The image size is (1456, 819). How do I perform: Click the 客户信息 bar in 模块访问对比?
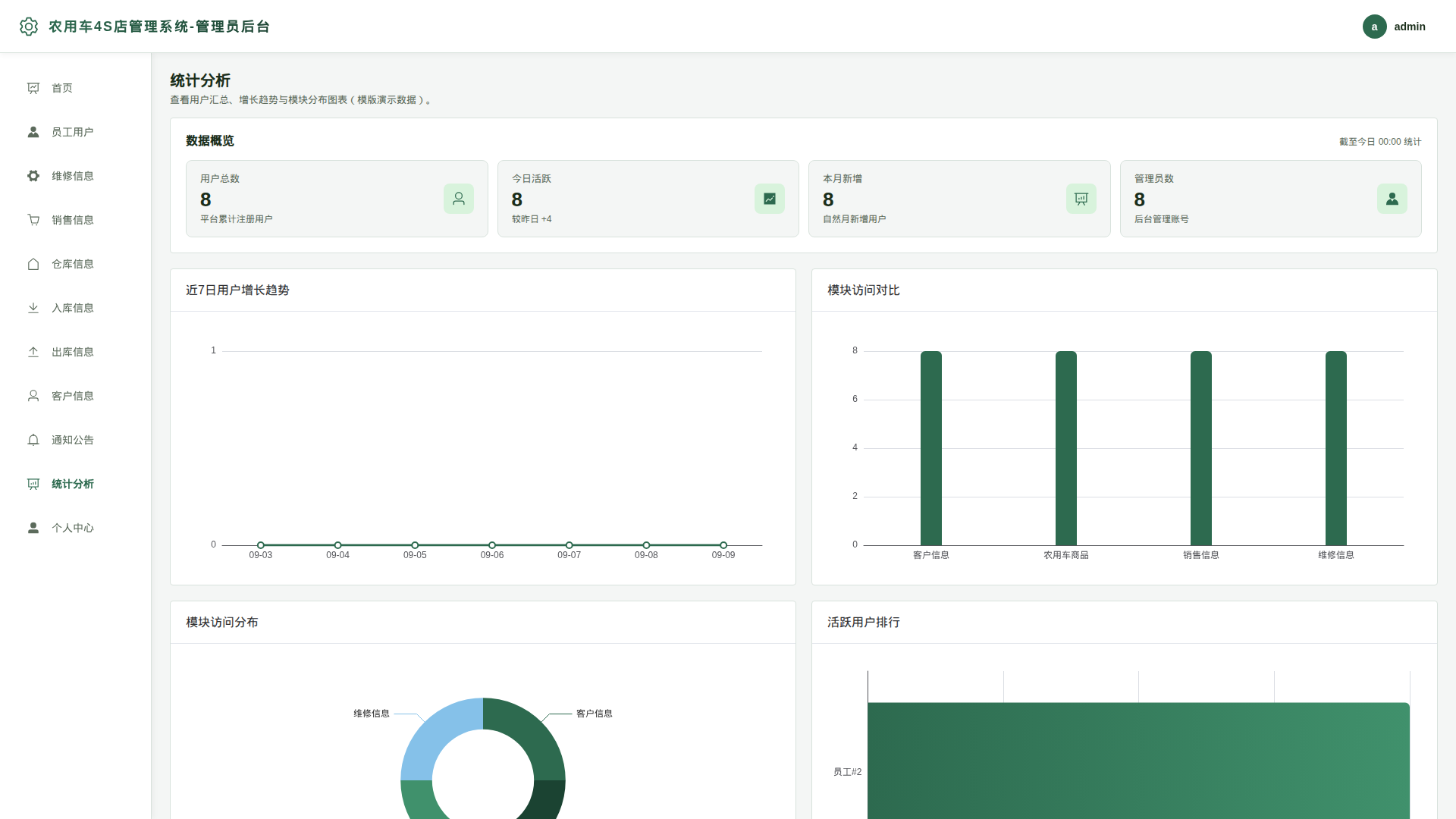[931, 448]
